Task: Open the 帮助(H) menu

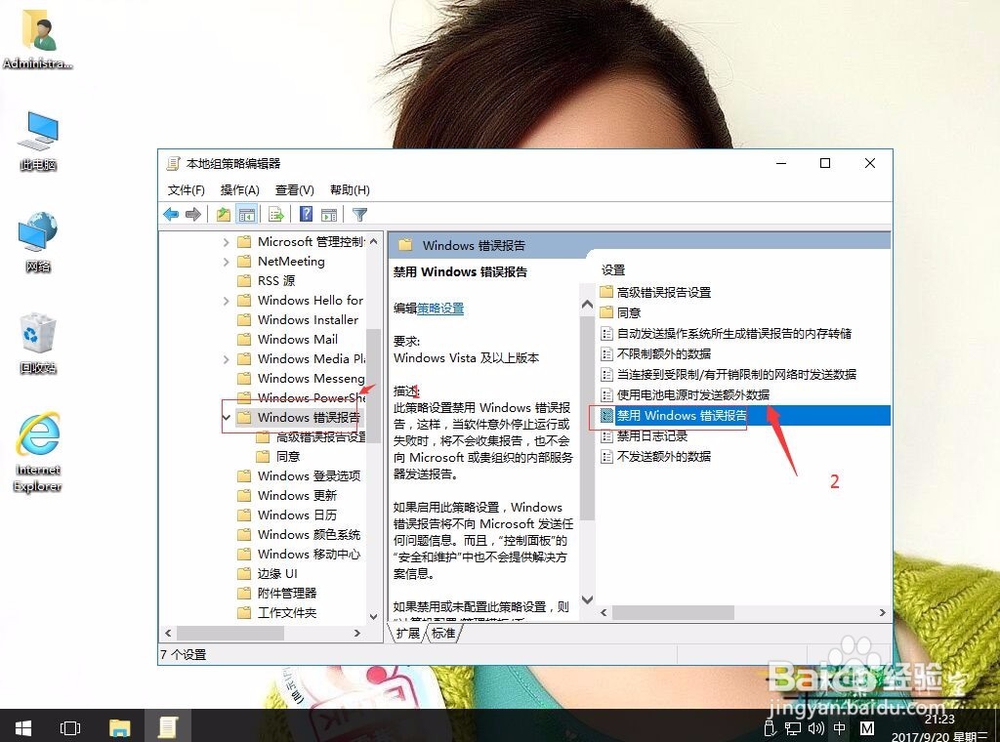Action: (x=349, y=189)
